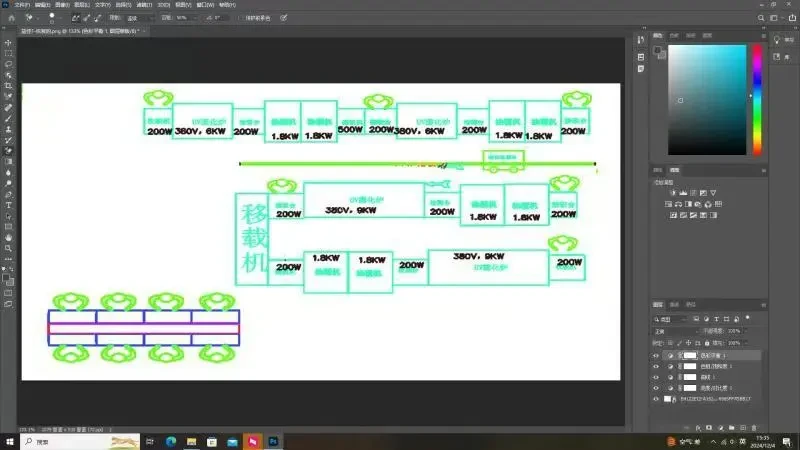Click the add layer mask icon

tap(709, 428)
